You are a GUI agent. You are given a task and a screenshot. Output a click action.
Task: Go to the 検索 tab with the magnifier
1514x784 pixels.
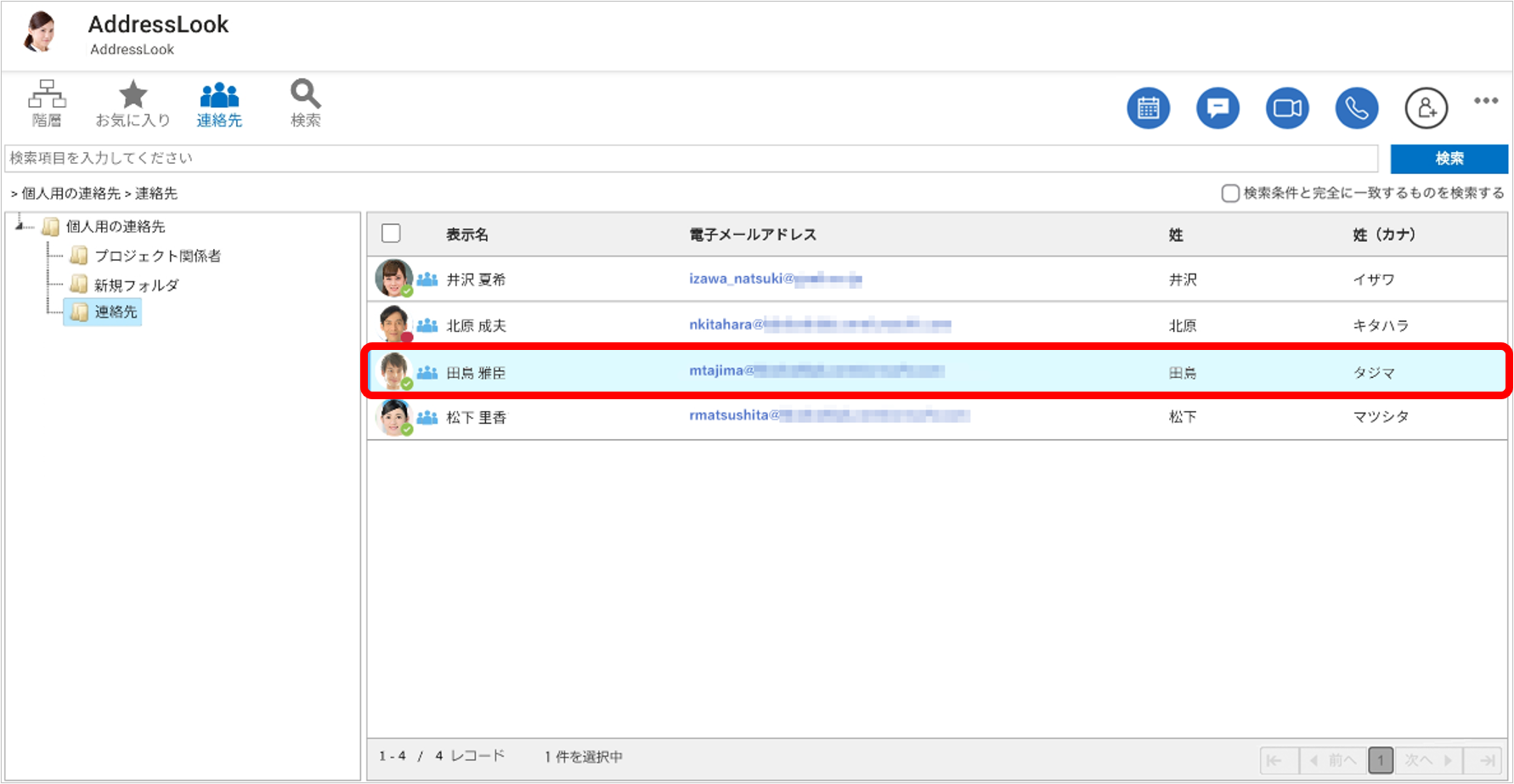(305, 104)
